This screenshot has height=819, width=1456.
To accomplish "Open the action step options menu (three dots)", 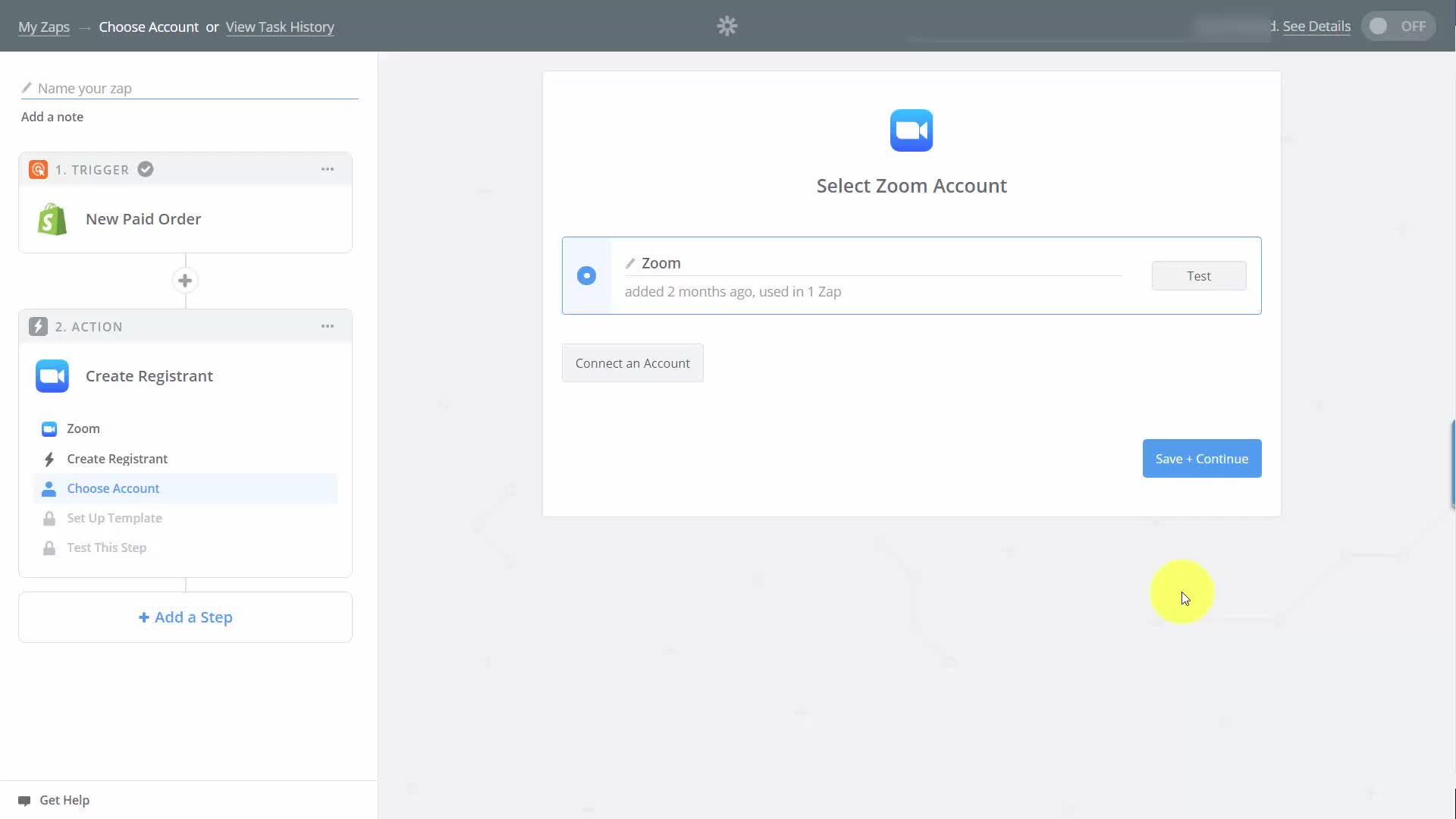I will [328, 326].
